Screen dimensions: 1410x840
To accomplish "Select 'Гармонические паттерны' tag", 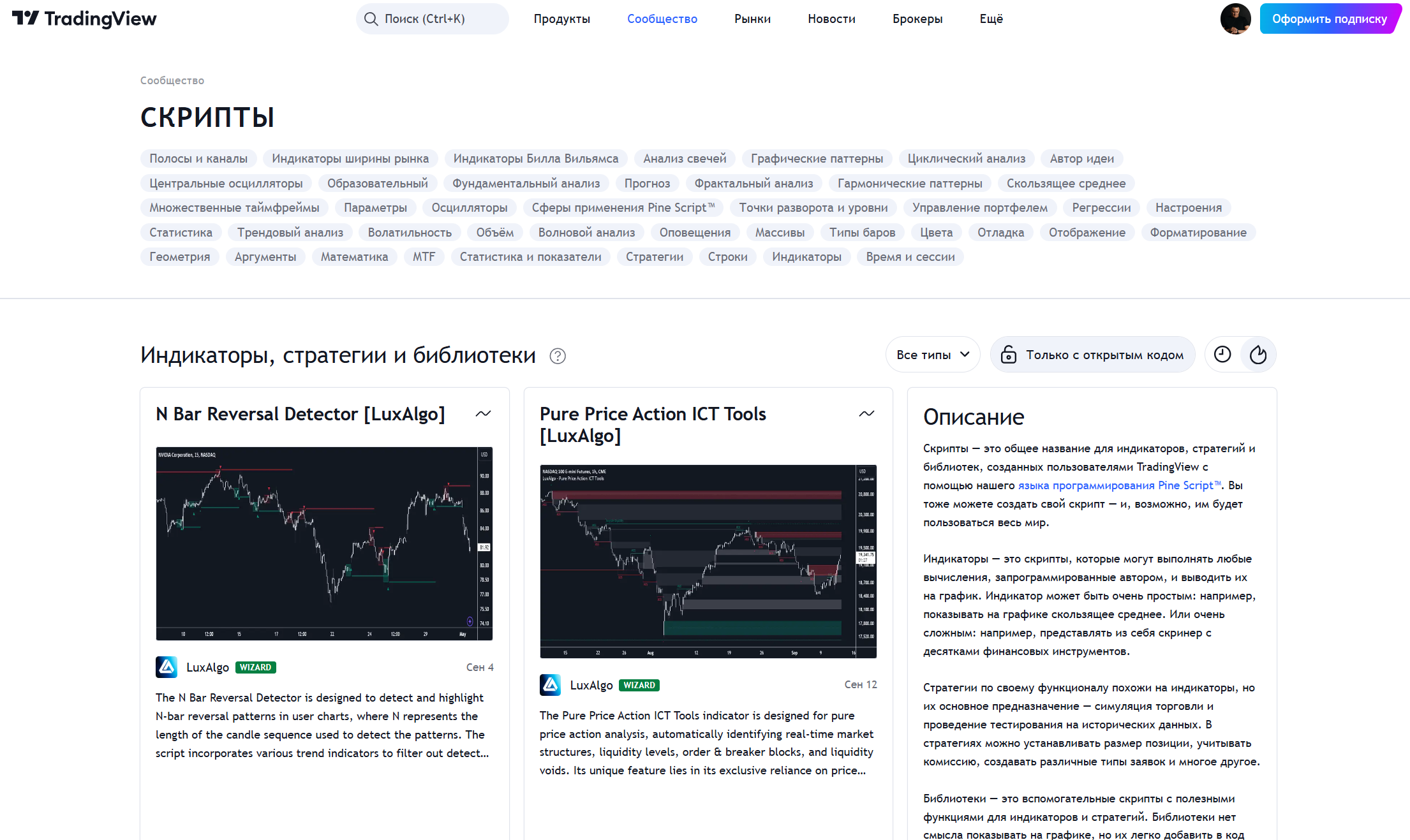I will pyautogui.click(x=910, y=184).
